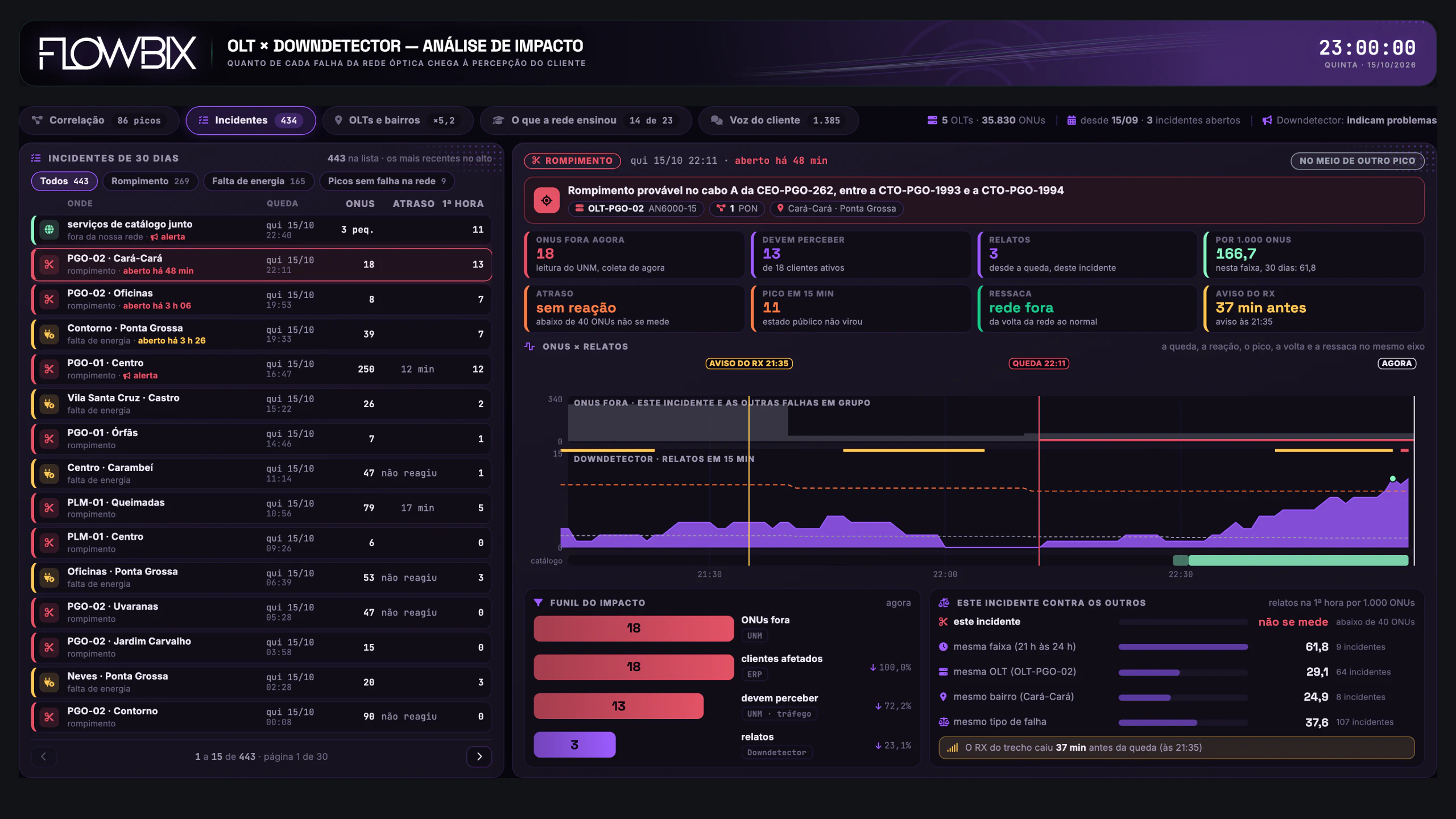
Task: Click the Incidentes de 30 dias list icon
Action: tap(36, 158)
